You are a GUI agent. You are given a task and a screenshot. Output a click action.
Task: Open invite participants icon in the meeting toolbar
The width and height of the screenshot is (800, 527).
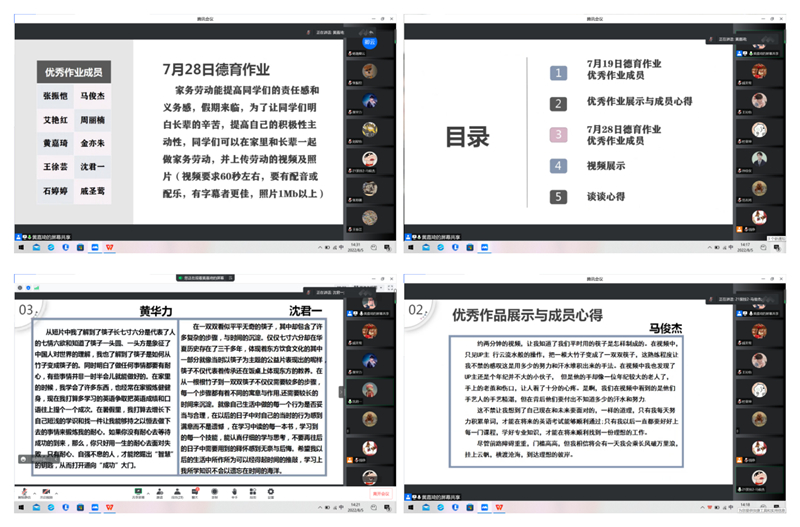[x=160, y=493]
